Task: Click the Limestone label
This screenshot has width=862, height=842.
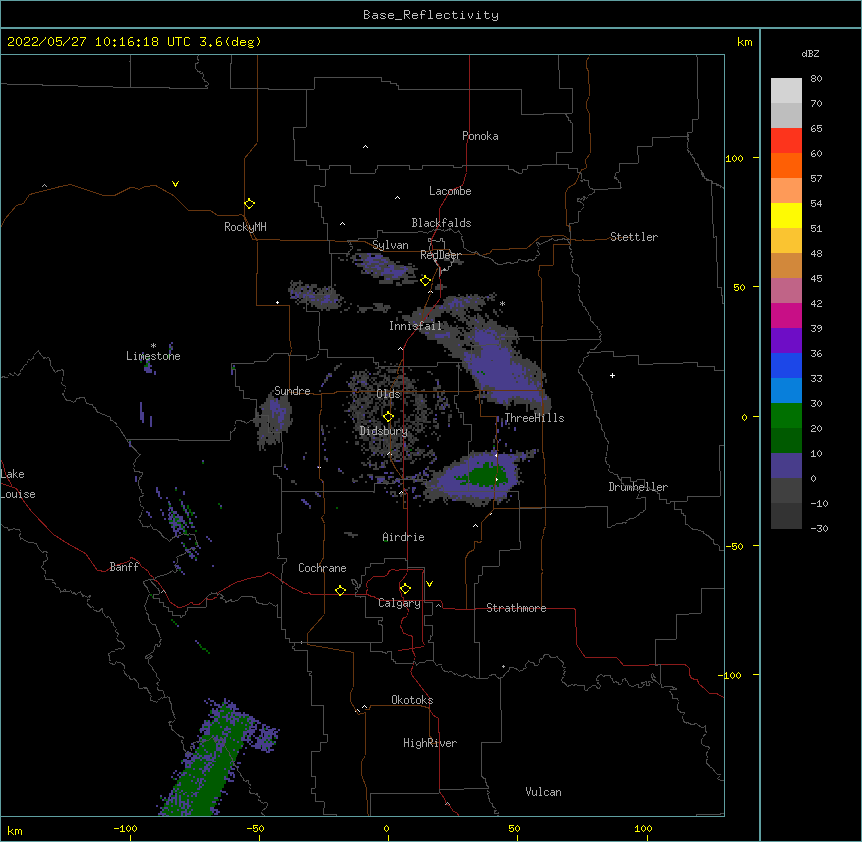Action: coord(153,356)
